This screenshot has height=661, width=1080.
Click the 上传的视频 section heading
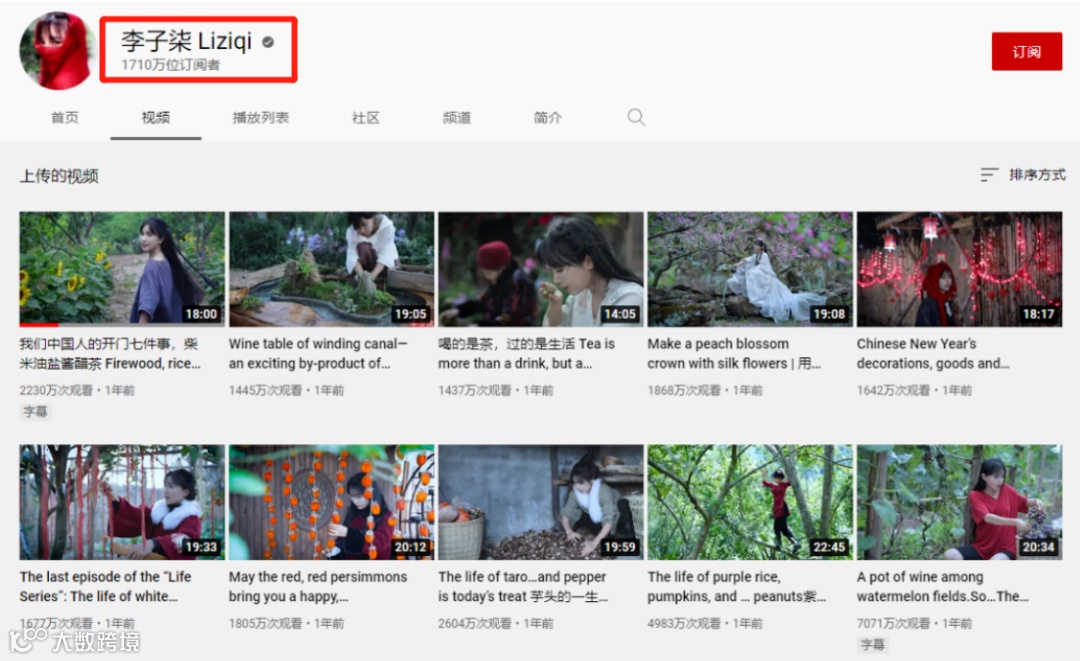(59, 176)
